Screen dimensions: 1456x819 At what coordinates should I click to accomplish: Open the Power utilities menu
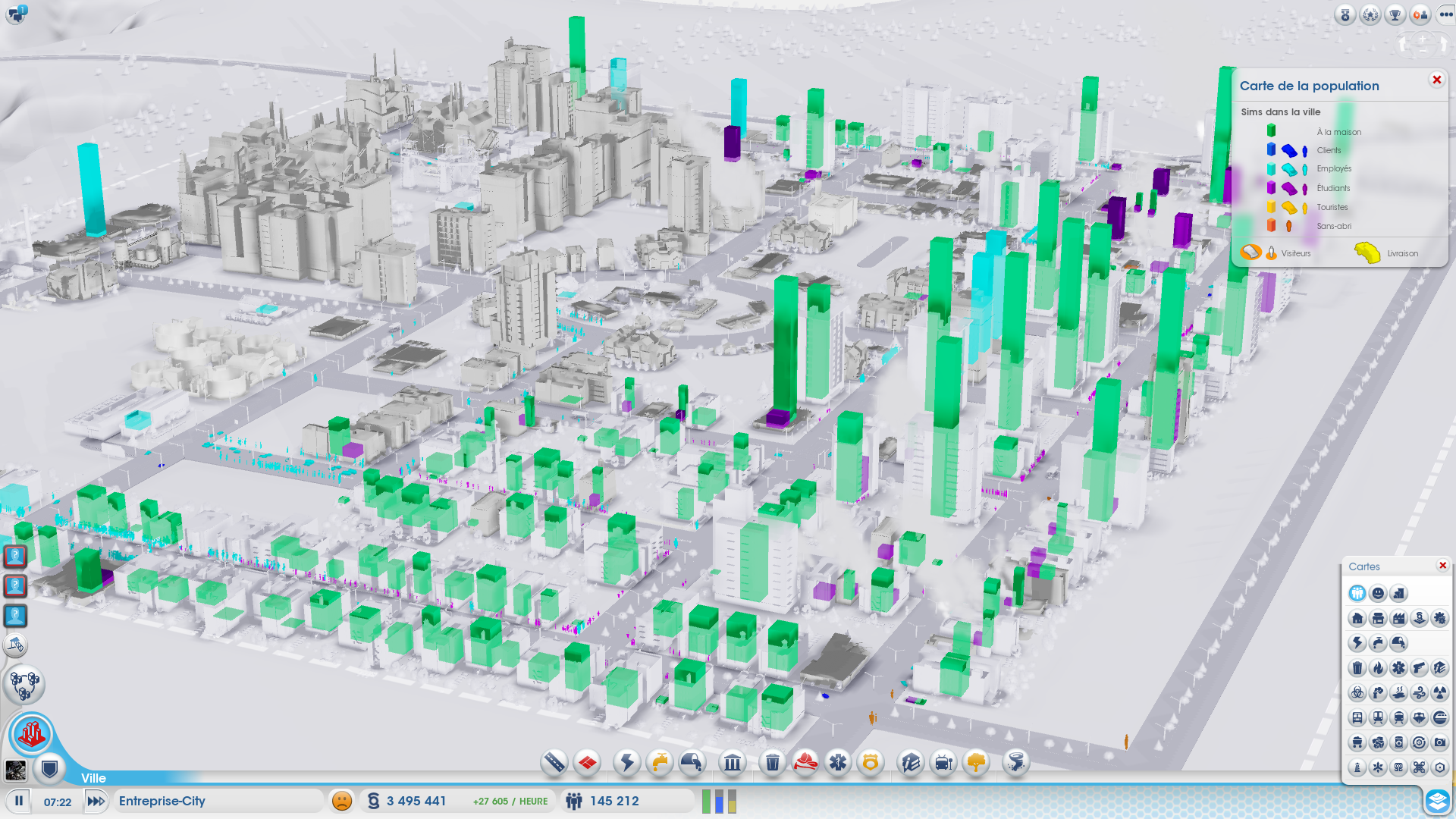(x=627, y=762)
